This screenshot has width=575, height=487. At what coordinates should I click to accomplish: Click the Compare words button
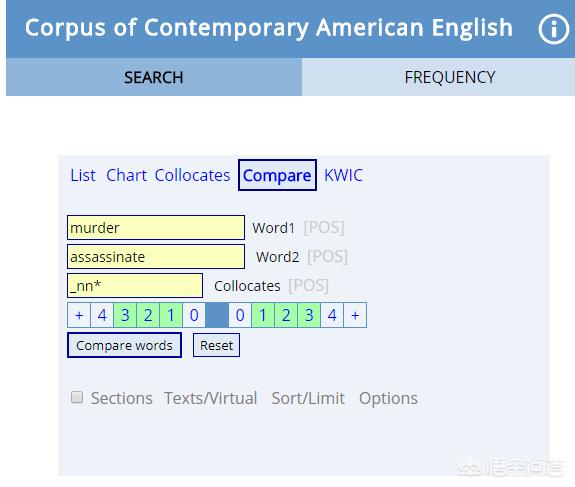124,345
